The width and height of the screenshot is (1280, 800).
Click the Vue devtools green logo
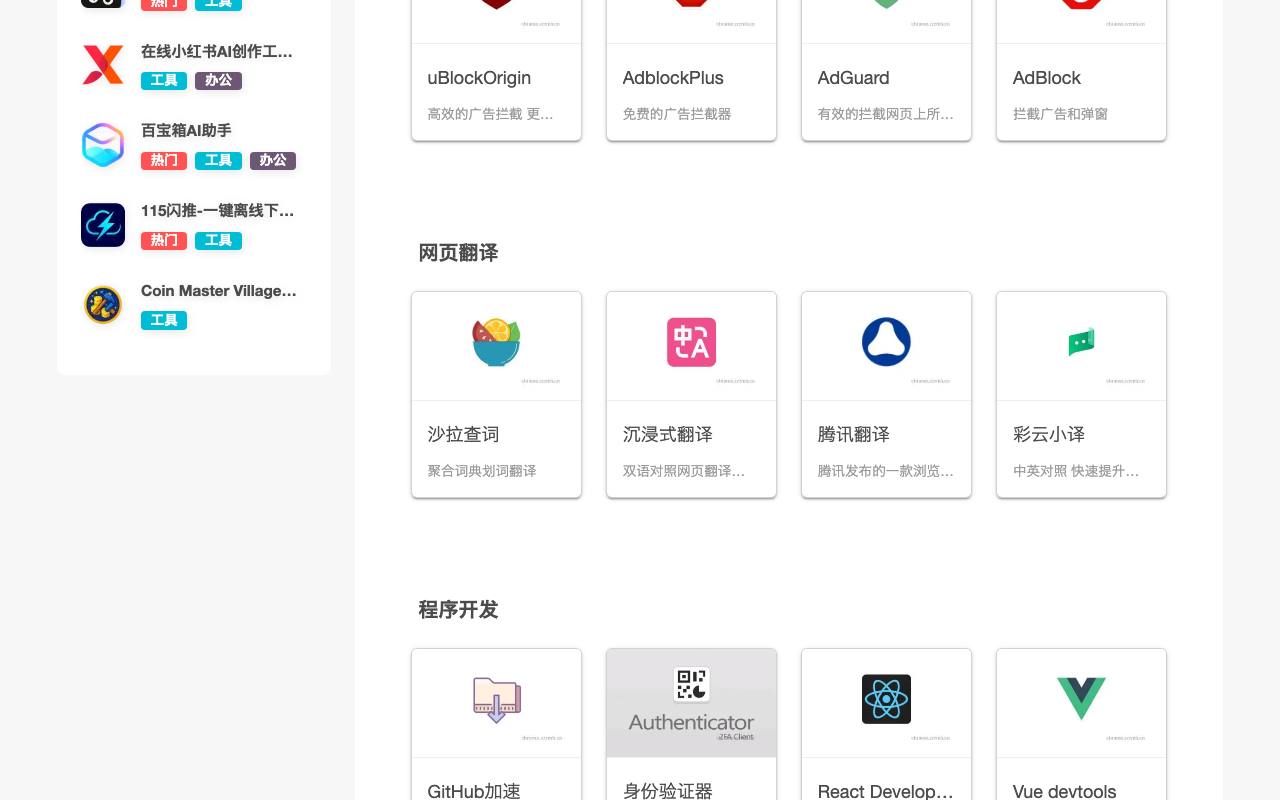pos(1081,699)
